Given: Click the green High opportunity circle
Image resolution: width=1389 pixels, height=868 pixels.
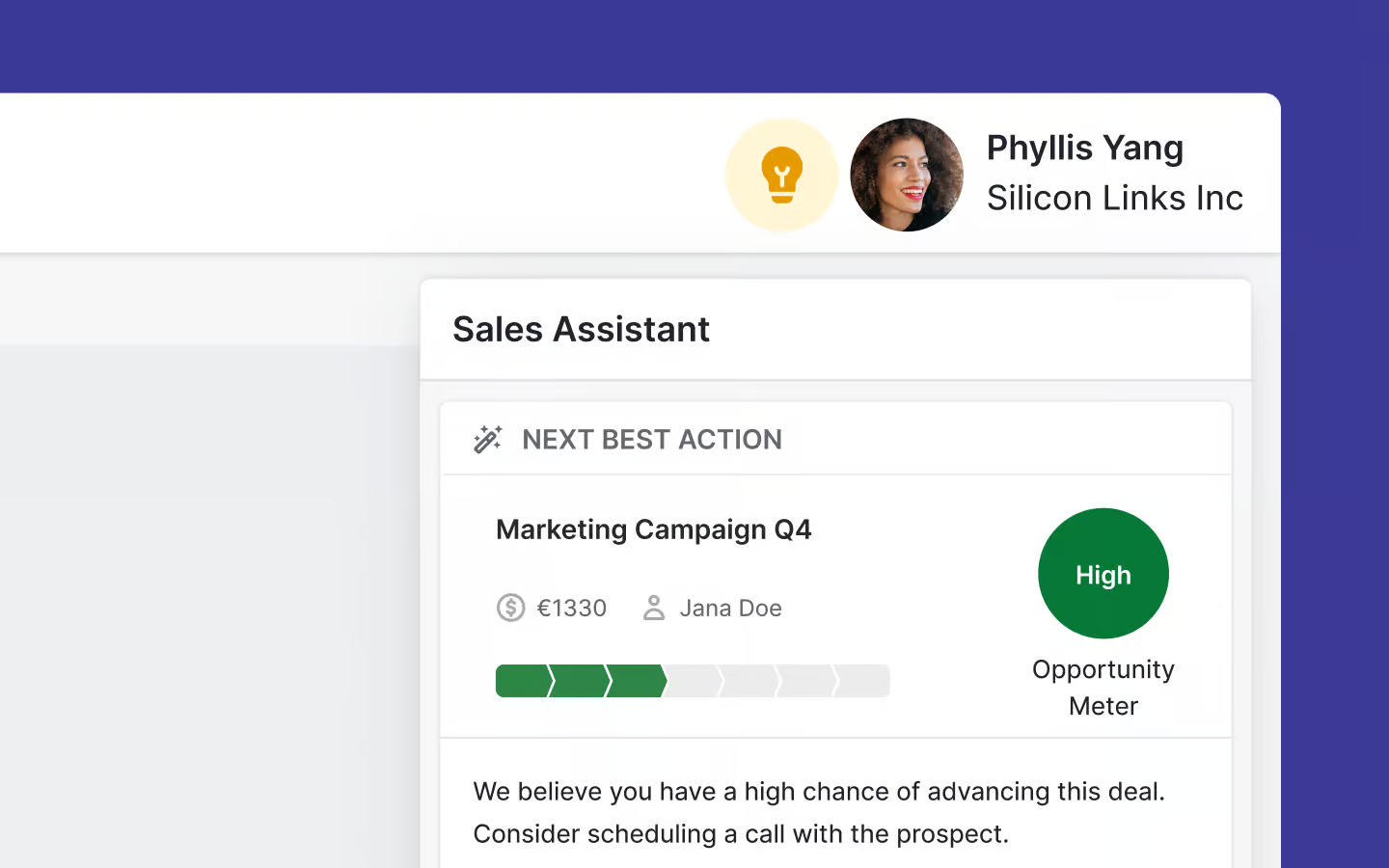Looking at the screenshot, I should [1103, 574].
